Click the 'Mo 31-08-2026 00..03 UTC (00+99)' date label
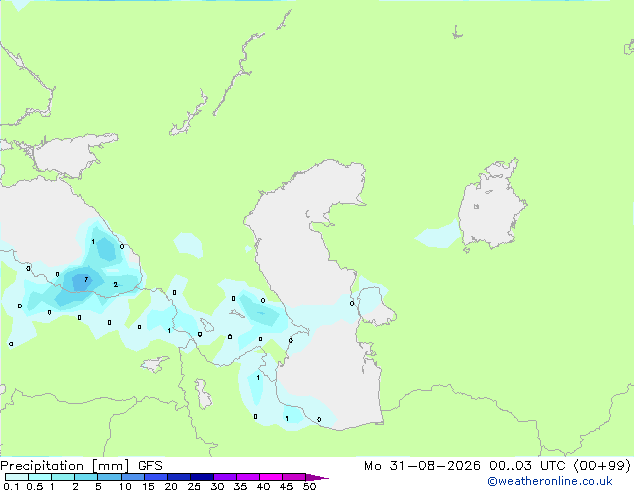 coord(497,466)
